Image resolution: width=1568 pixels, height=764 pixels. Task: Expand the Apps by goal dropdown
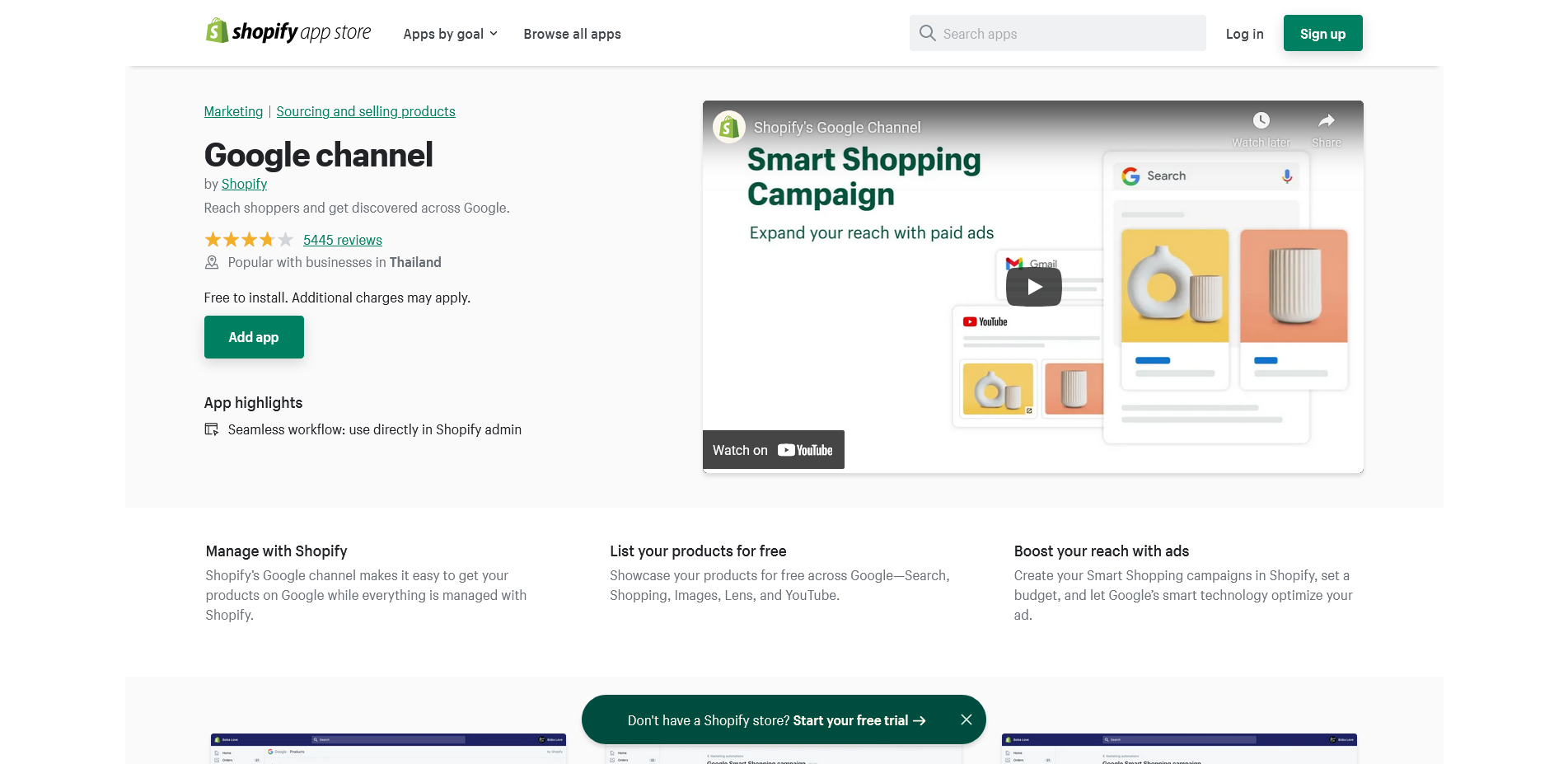click(450, 34)
